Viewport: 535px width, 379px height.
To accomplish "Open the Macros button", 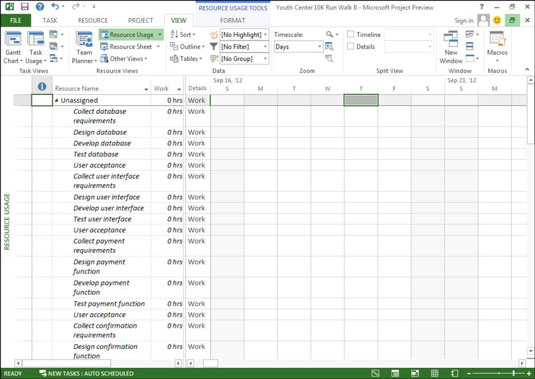I will (497, 47).
